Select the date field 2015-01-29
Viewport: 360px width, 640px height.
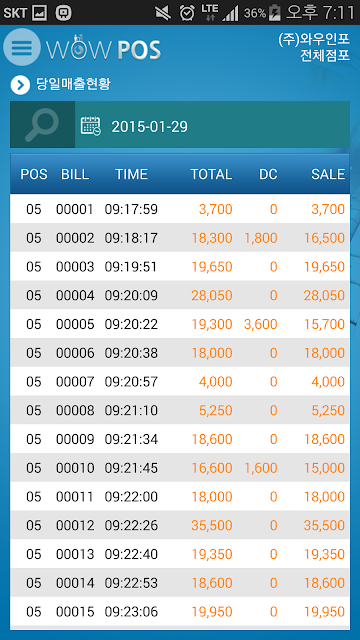pyautogui.click(x=149, y=127)
